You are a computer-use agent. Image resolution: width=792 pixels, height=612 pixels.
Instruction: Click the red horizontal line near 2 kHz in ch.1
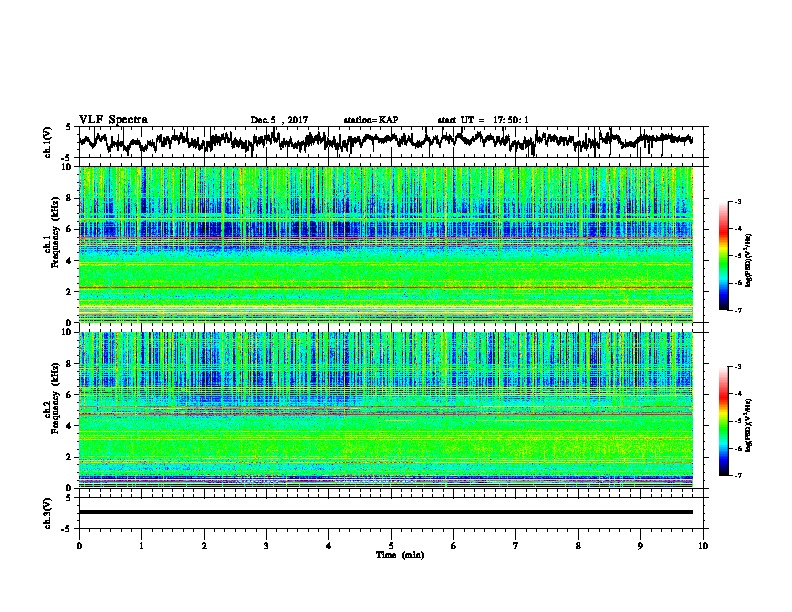[x=385, y=287]
